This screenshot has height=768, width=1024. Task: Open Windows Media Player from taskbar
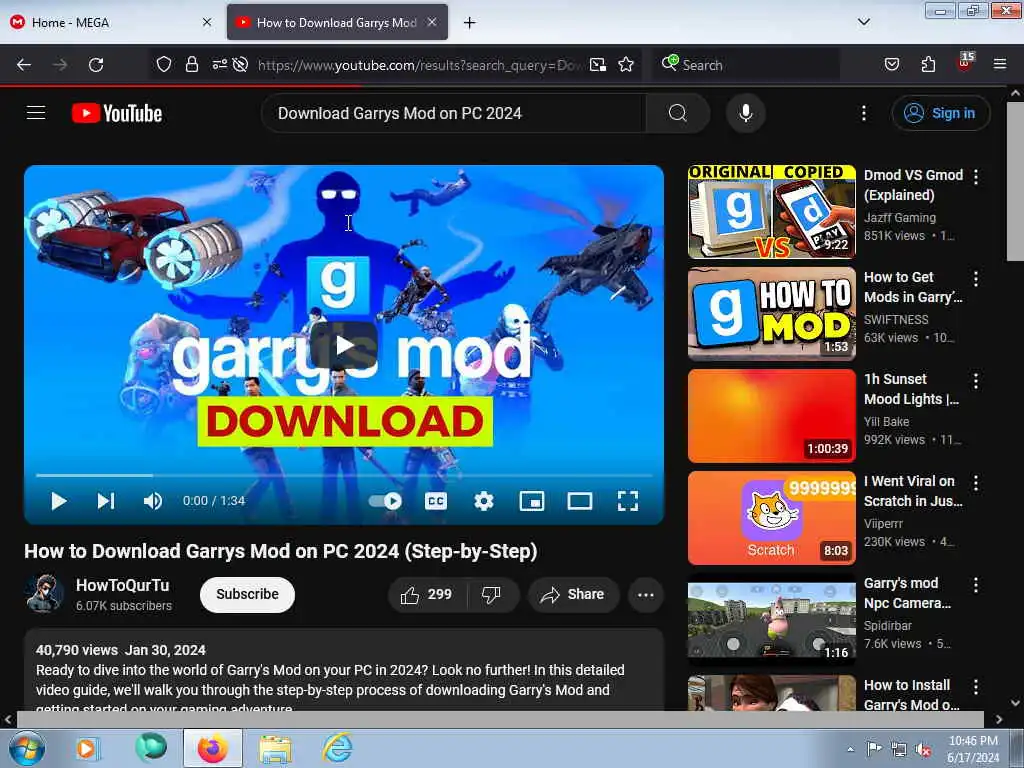88,748
